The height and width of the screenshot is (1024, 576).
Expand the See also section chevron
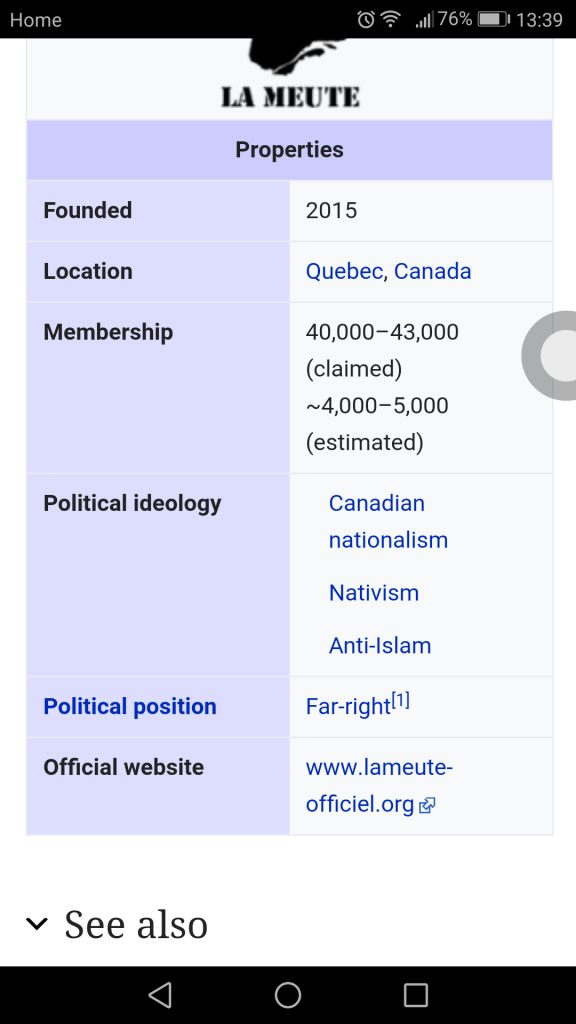point(37,923)
